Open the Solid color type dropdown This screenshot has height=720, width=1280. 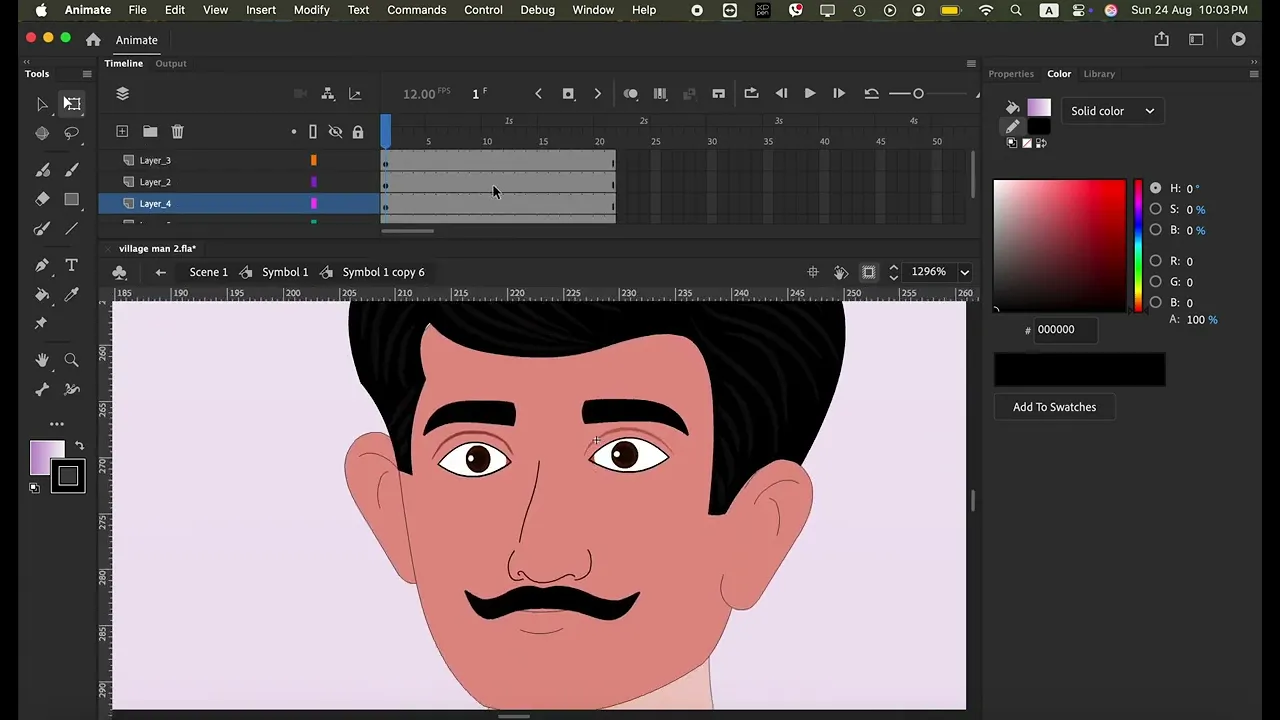coord(1112,111)
